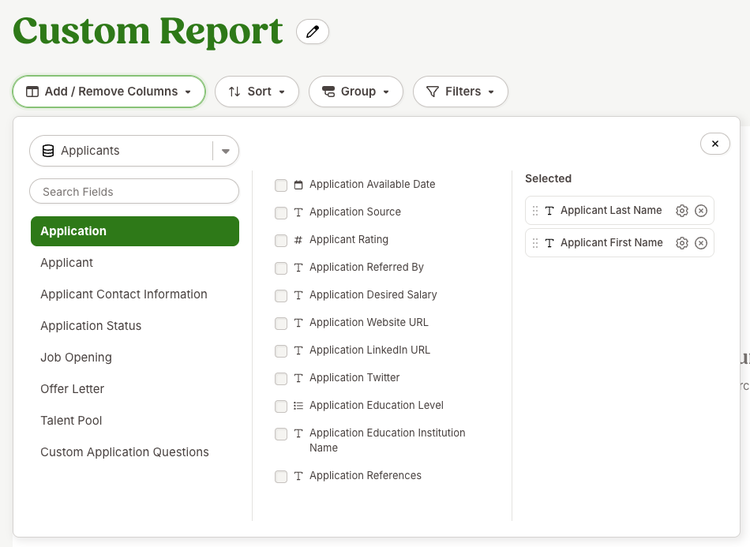This screenshot has width=750, height=547.
Task: Grab drag handle of Applicant Last Name
Action: coord(535,210)
